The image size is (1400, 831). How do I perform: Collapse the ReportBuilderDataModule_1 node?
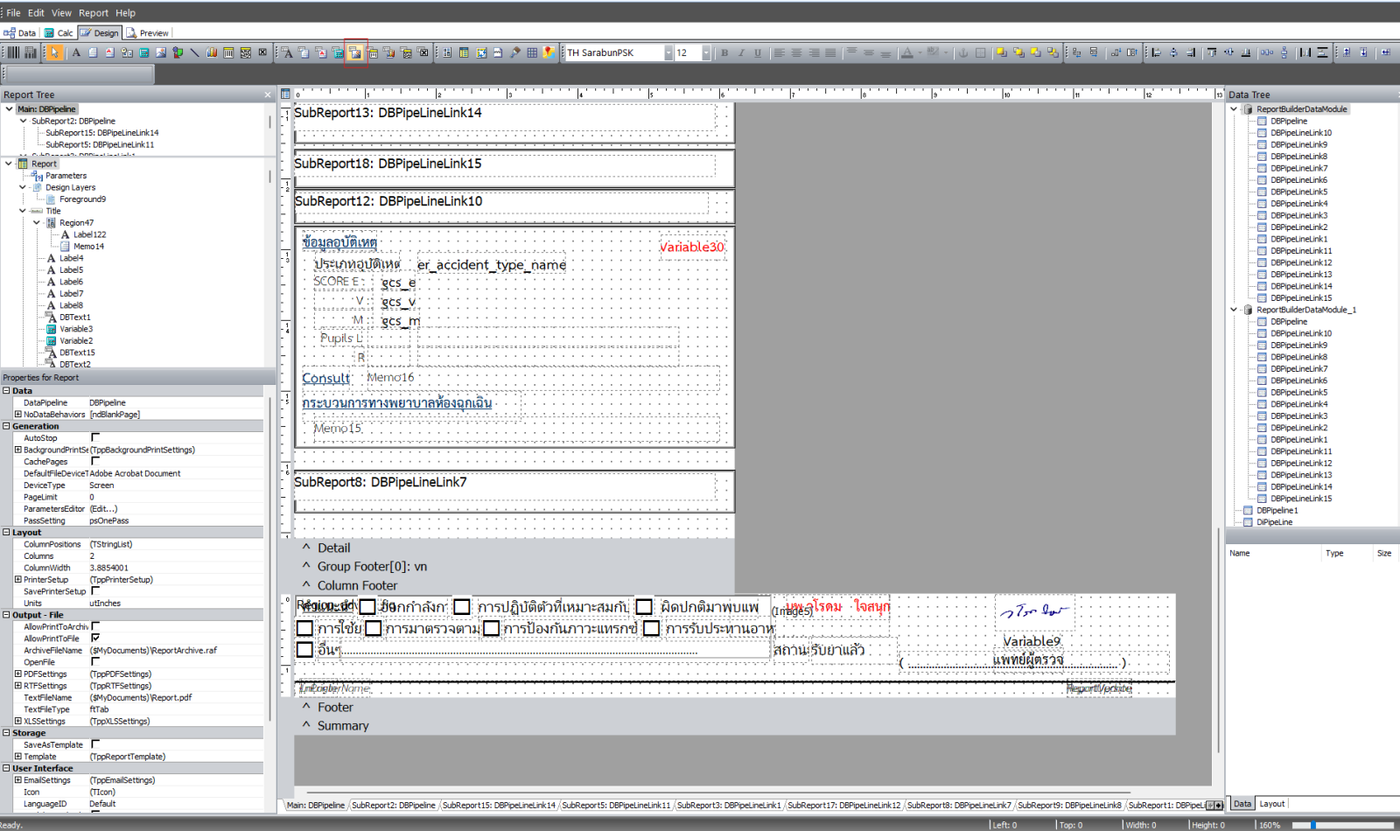(1234, 310)
